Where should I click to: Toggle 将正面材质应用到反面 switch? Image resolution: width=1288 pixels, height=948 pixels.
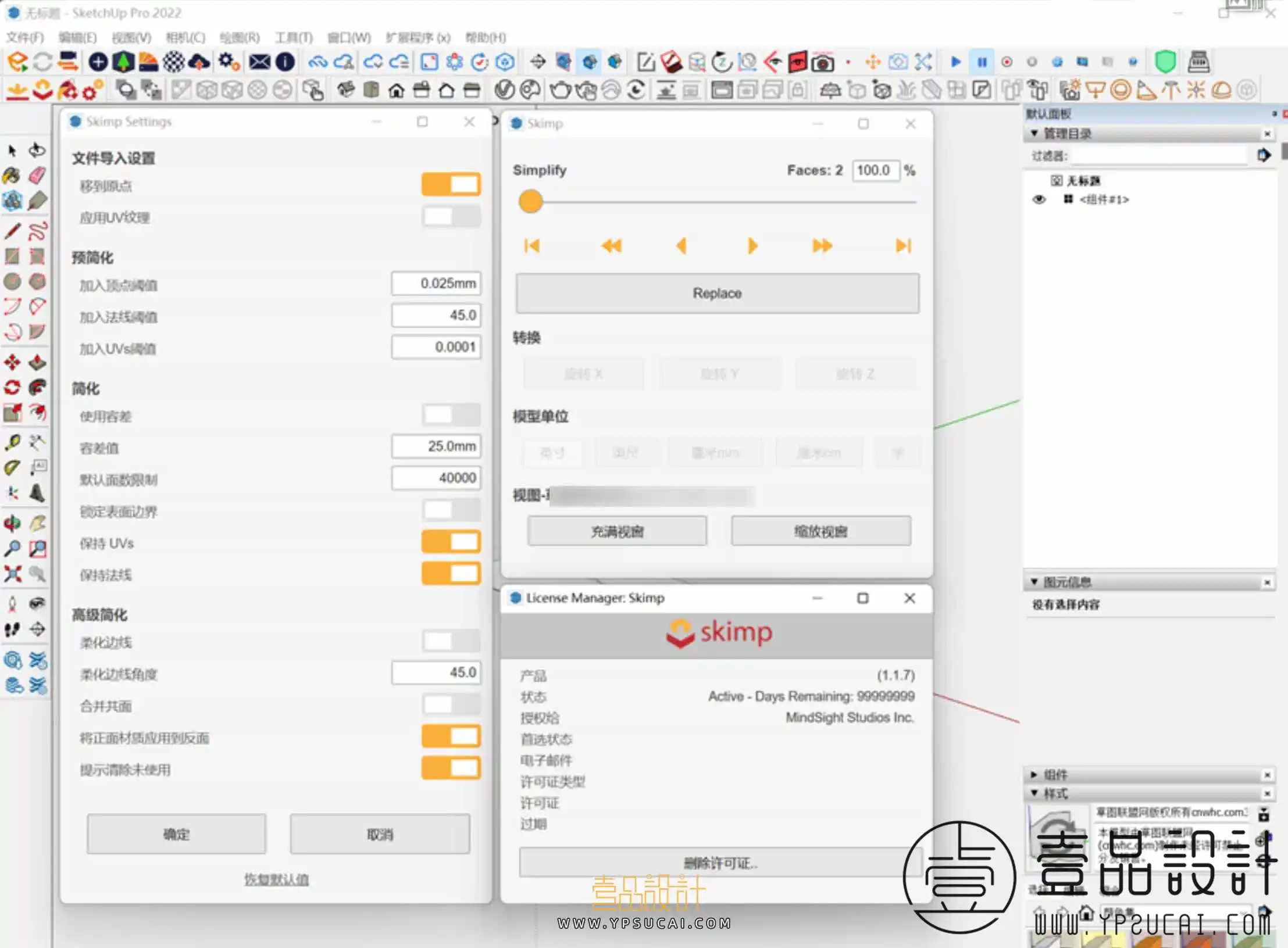pyautogui.click(x=451, y=736)
